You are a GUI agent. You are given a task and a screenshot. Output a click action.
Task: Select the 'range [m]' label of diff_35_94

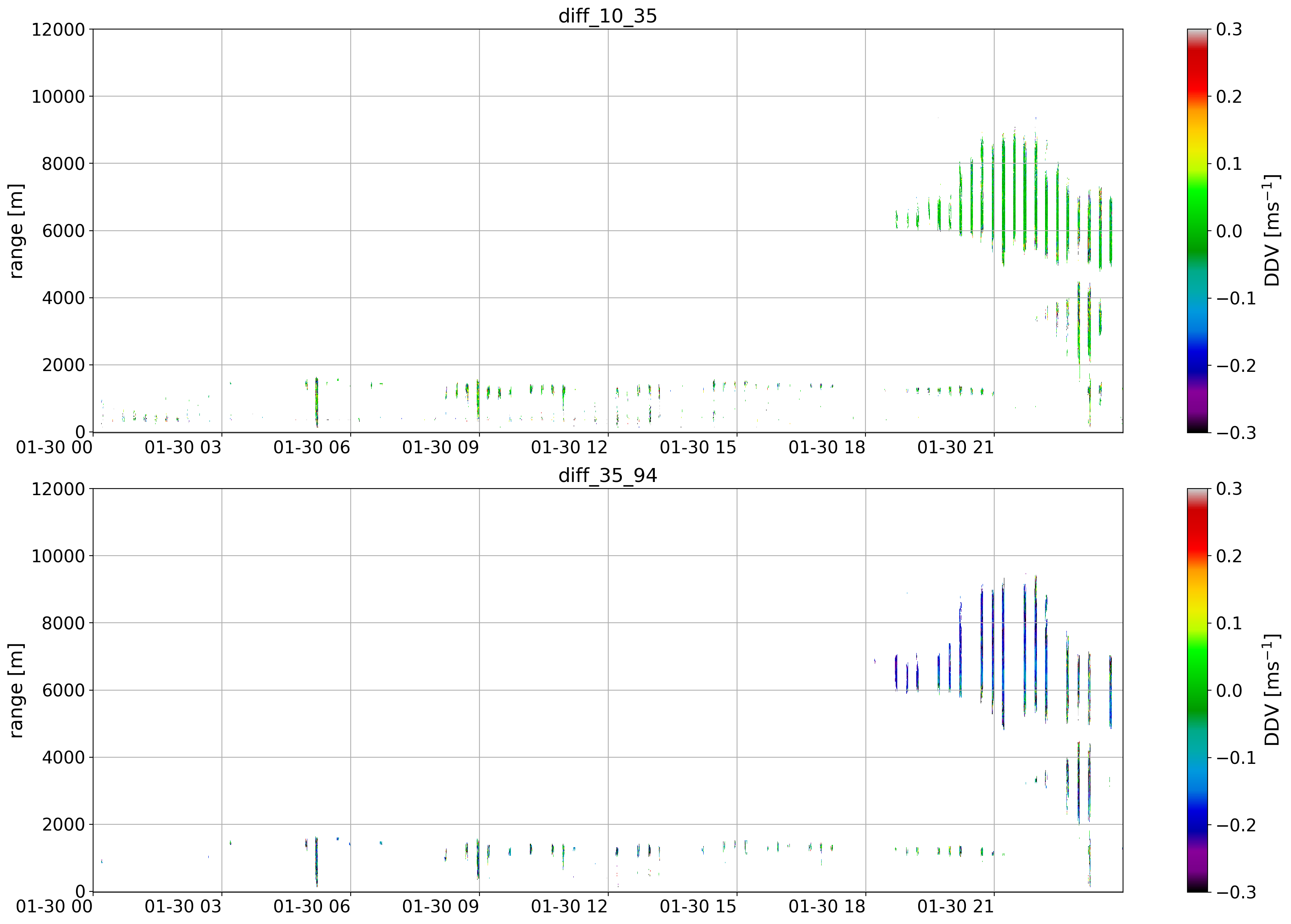click(x=17, y=690)
